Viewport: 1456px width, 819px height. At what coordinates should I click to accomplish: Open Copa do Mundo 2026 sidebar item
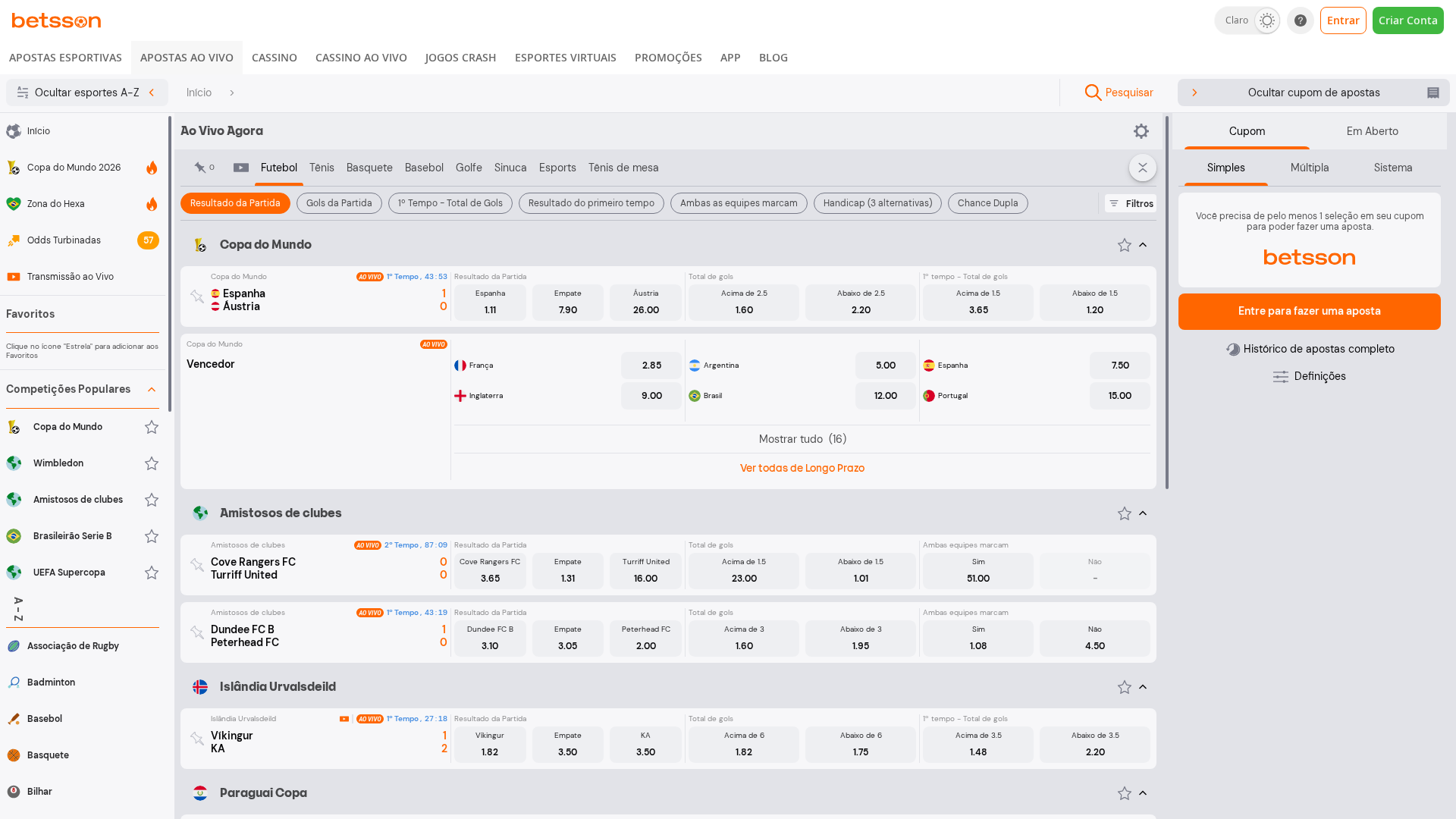pyautogui.click(x=83, y=168)
